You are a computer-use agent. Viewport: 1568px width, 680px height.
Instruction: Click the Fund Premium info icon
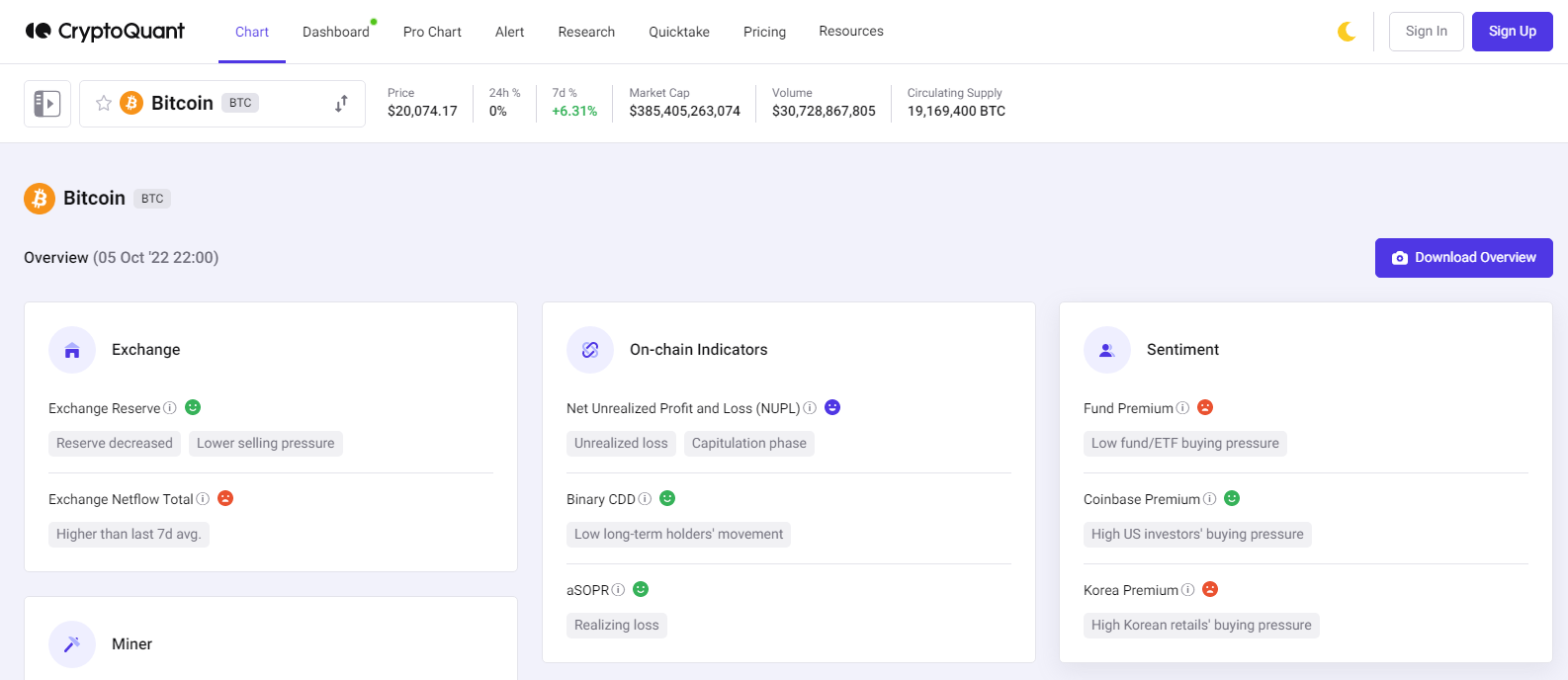1182,408
